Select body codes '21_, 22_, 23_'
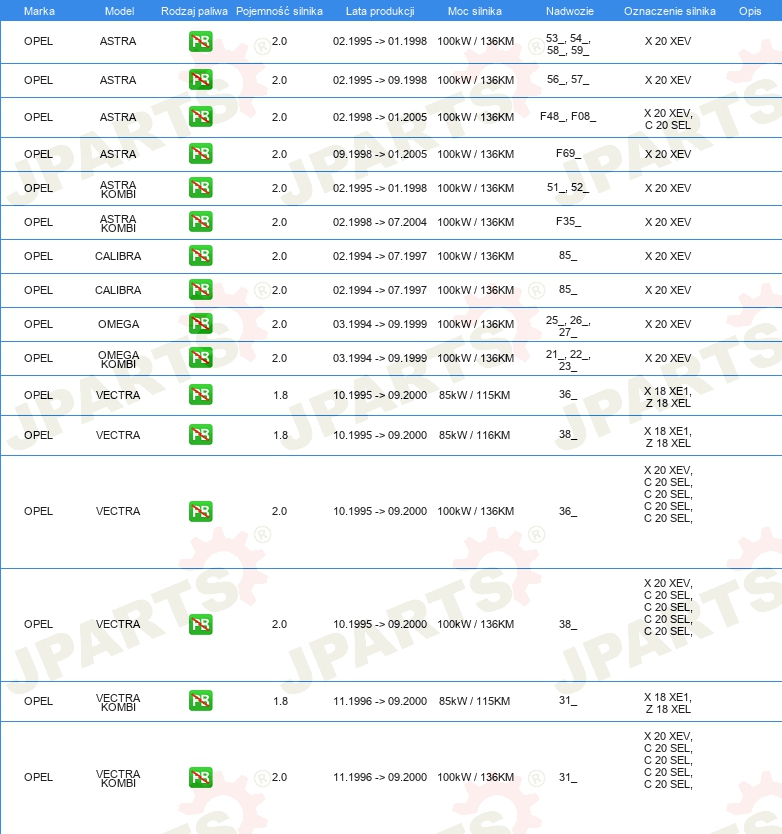Screen dimensions: 782x834 (568, 360)
